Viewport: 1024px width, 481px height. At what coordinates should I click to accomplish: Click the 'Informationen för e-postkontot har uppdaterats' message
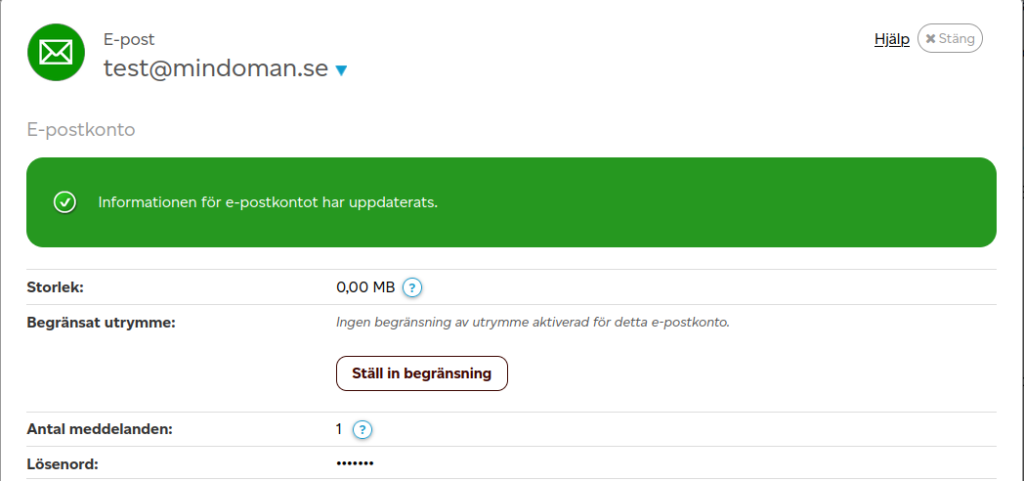[x=268, y=202]
